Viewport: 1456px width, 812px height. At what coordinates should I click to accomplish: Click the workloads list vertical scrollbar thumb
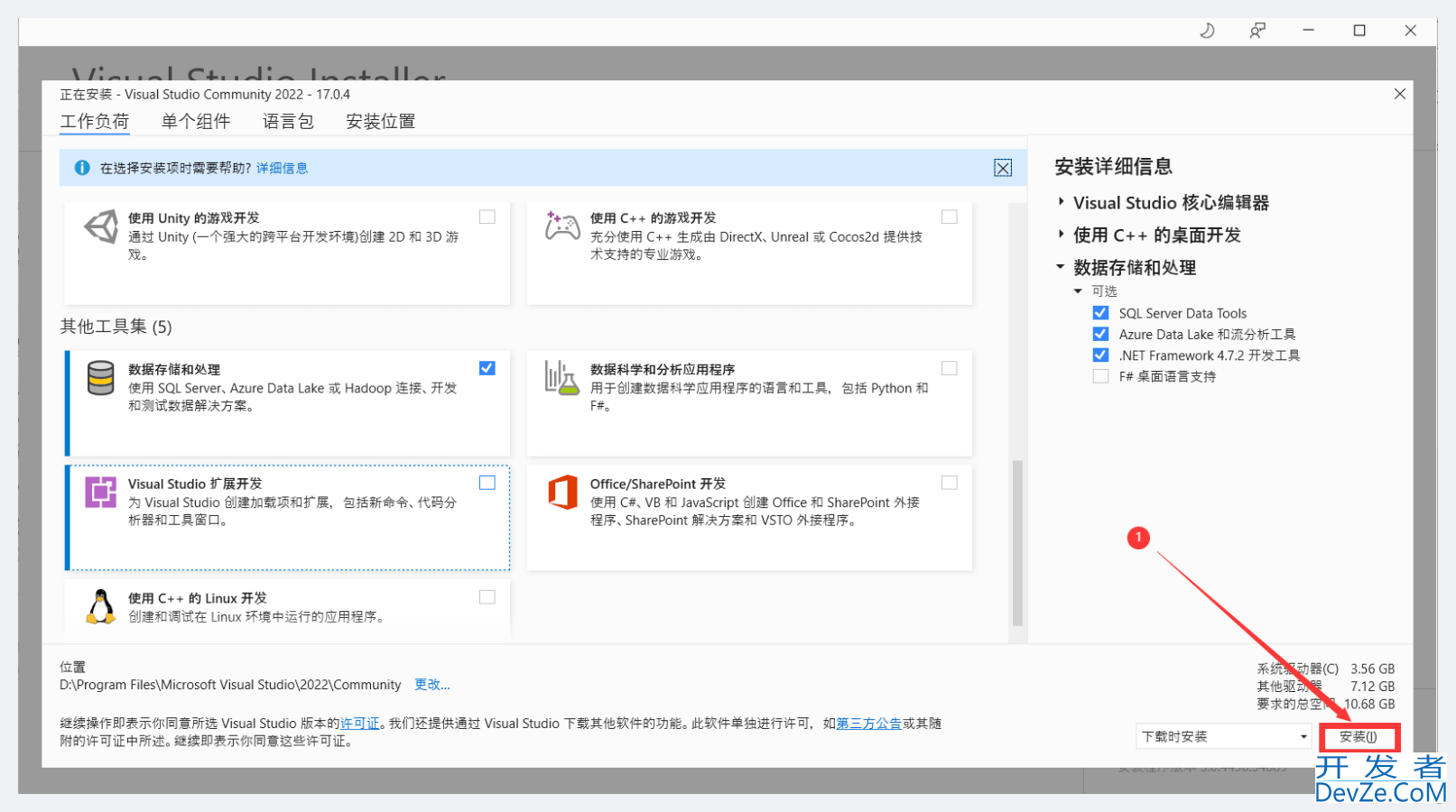pyautogui.click(x=1017, y=543)
